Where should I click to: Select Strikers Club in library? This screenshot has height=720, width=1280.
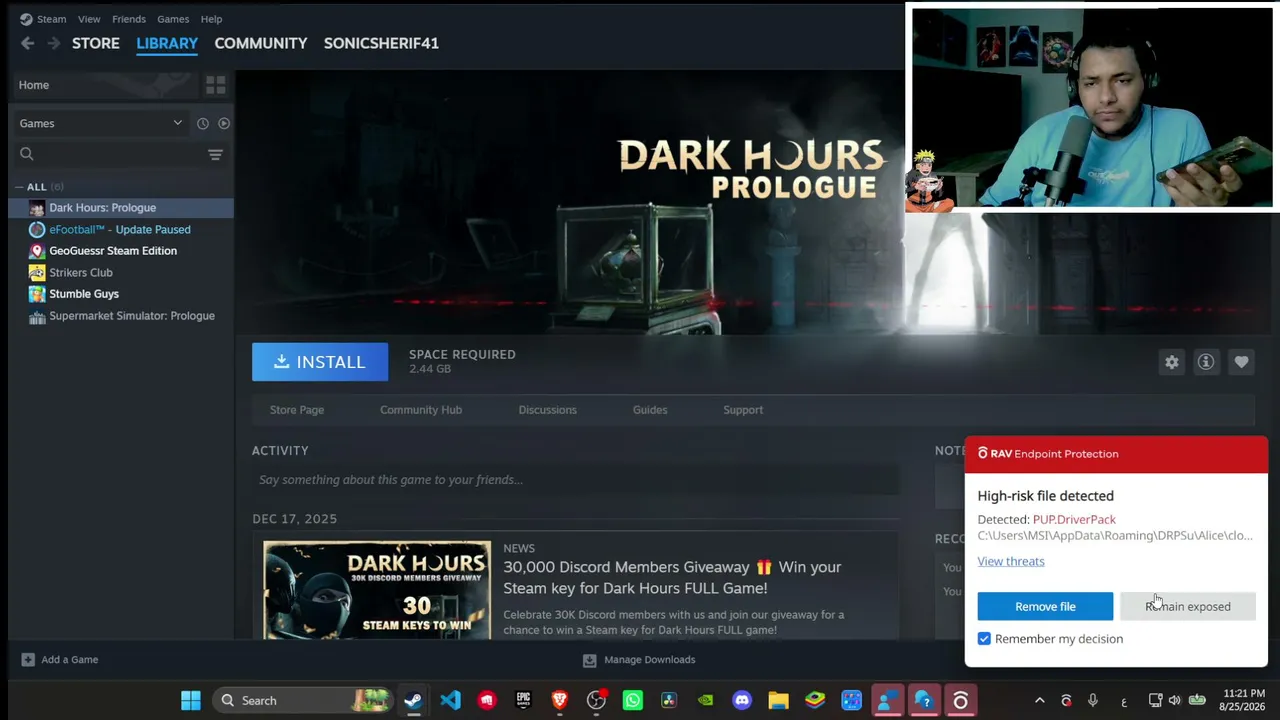point(121,273)
